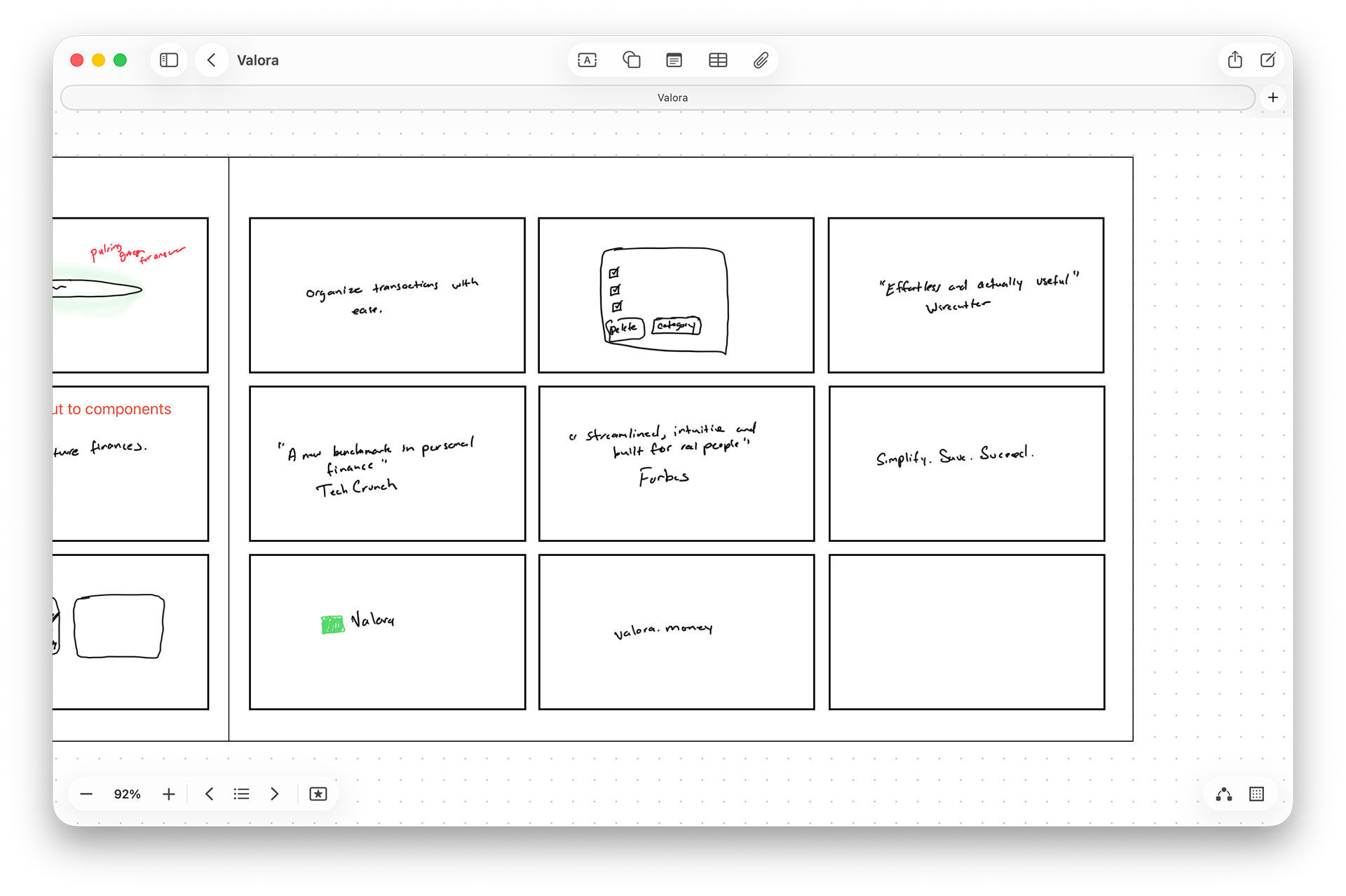Add a new tab
Image resolution: width=1346 pixels, height=896 pixels.
click(1272, 97)
